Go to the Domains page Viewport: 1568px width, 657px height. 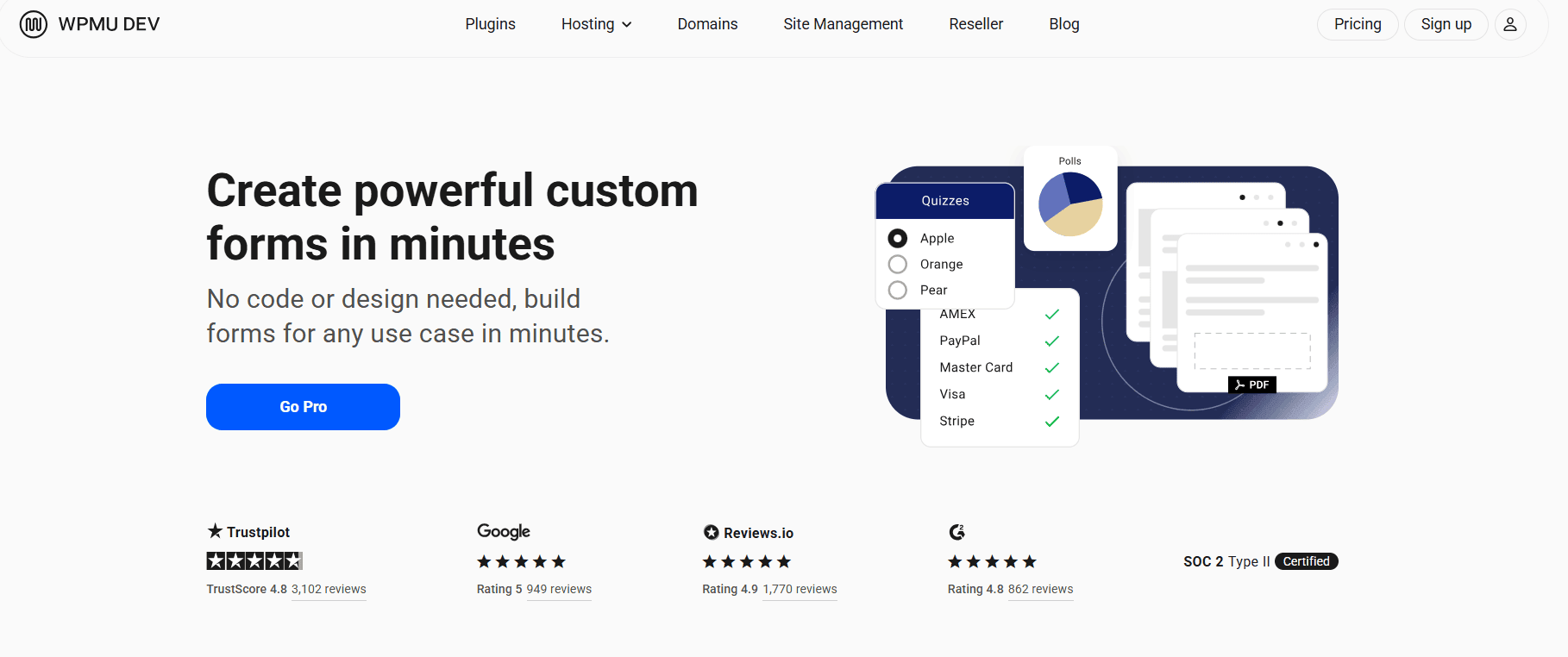point(708,24)
